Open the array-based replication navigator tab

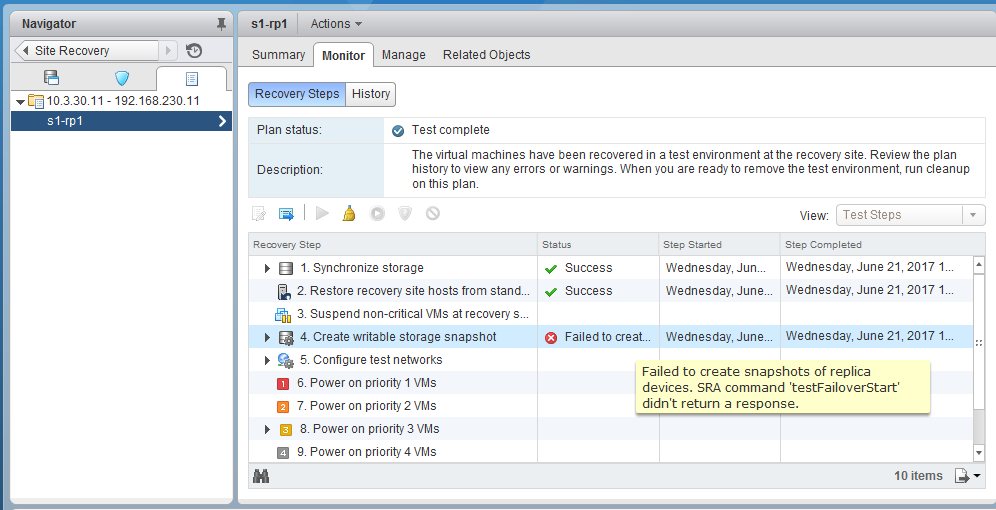click(x=52, y=78)
